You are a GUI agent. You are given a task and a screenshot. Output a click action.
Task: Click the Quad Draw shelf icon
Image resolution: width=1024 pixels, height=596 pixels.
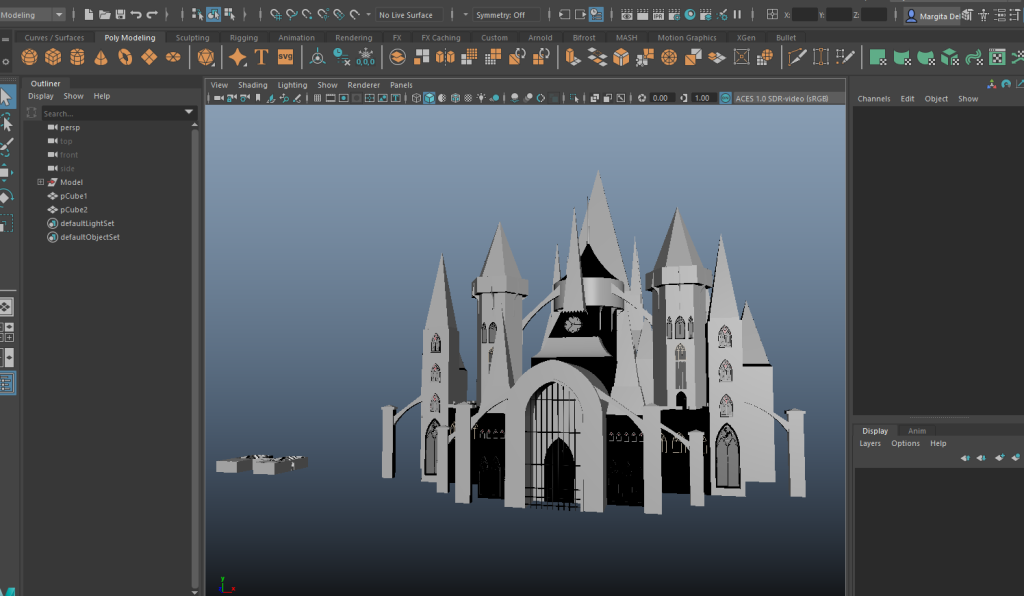[x=846, y=57]
